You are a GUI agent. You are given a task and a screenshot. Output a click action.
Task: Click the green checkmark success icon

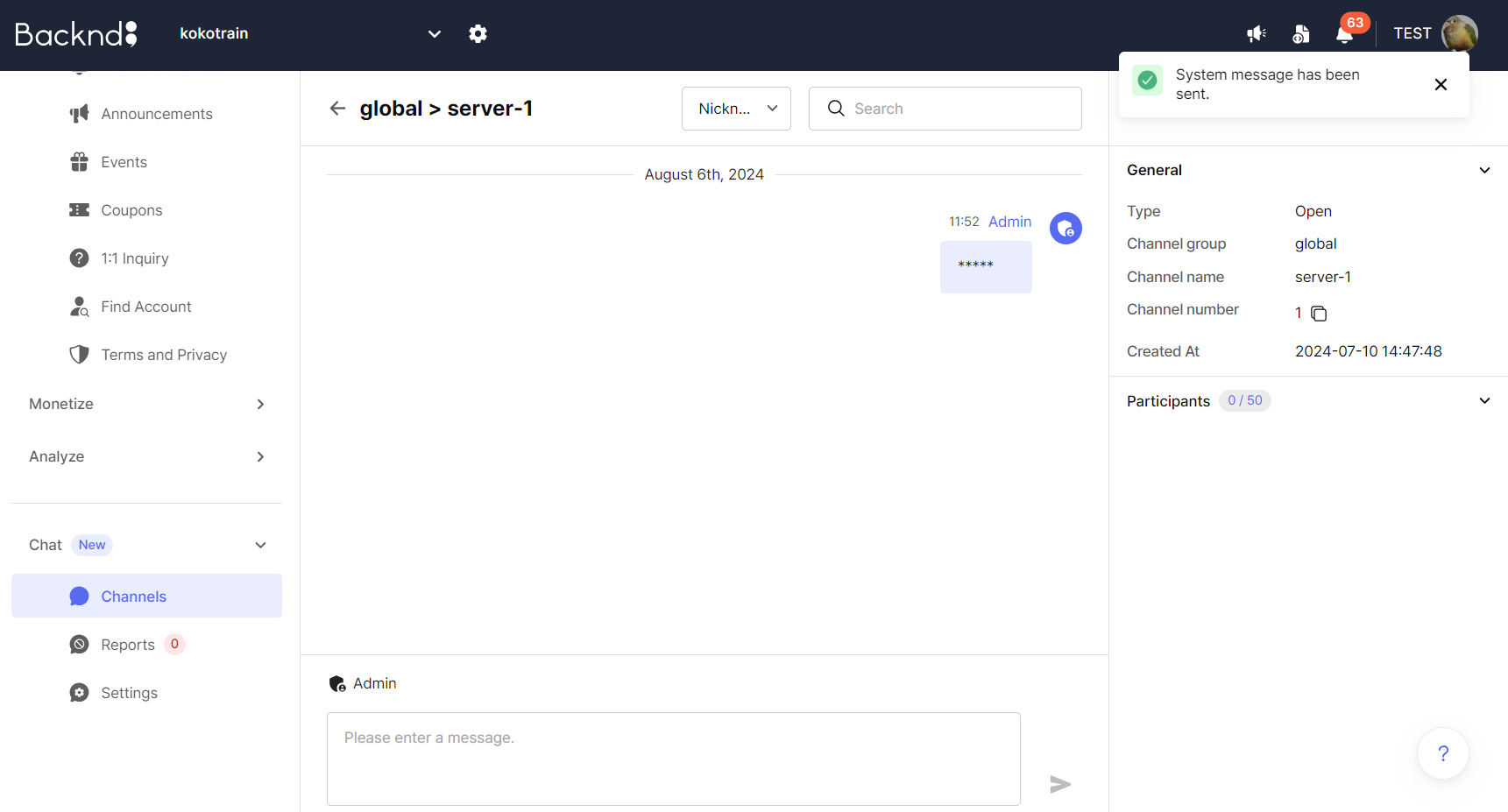pyautogui.click(x=1147, y=80)
